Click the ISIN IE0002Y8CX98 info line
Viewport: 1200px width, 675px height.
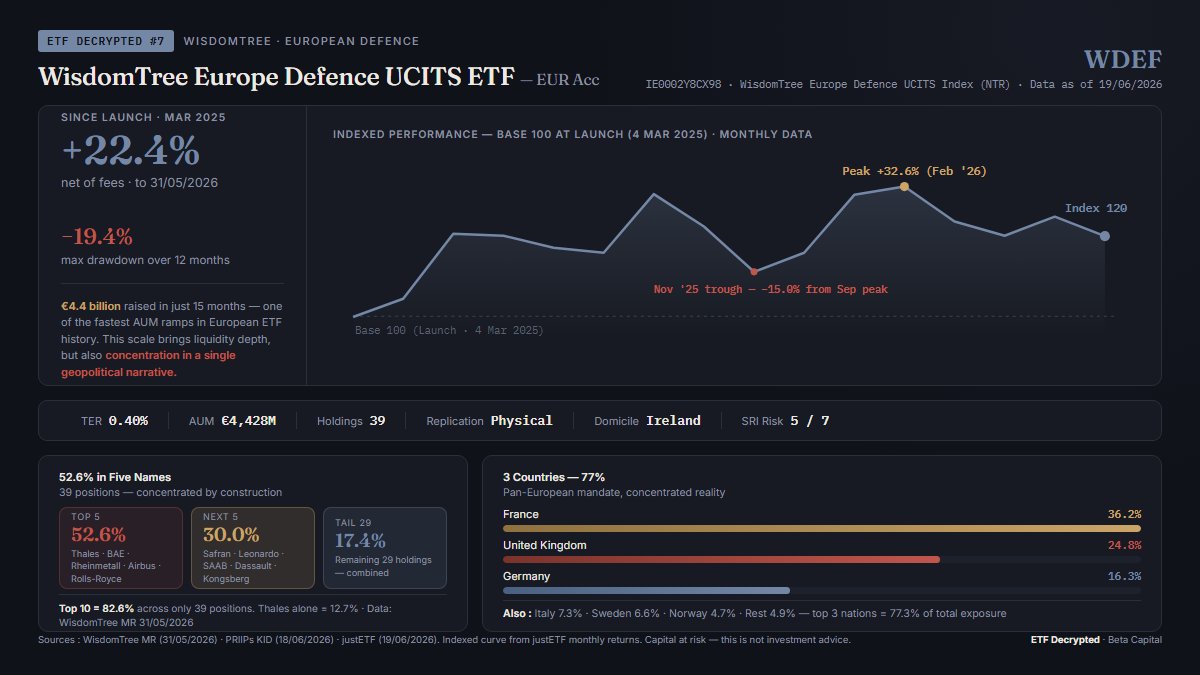point(904,85)
